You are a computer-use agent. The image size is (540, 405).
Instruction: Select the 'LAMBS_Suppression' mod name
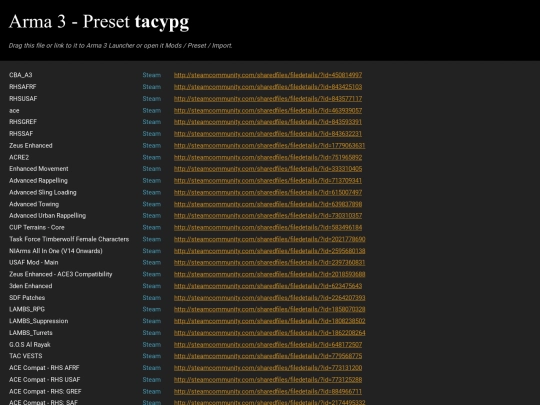[x=39, y=321]
